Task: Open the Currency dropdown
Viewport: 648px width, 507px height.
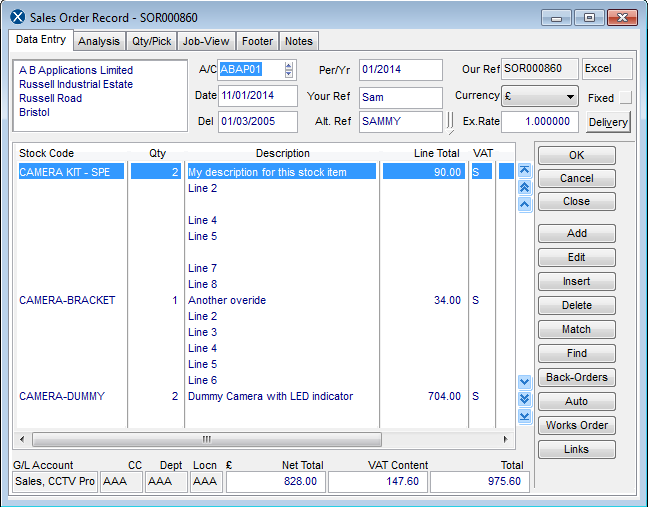Action: [x=539, y=97]
